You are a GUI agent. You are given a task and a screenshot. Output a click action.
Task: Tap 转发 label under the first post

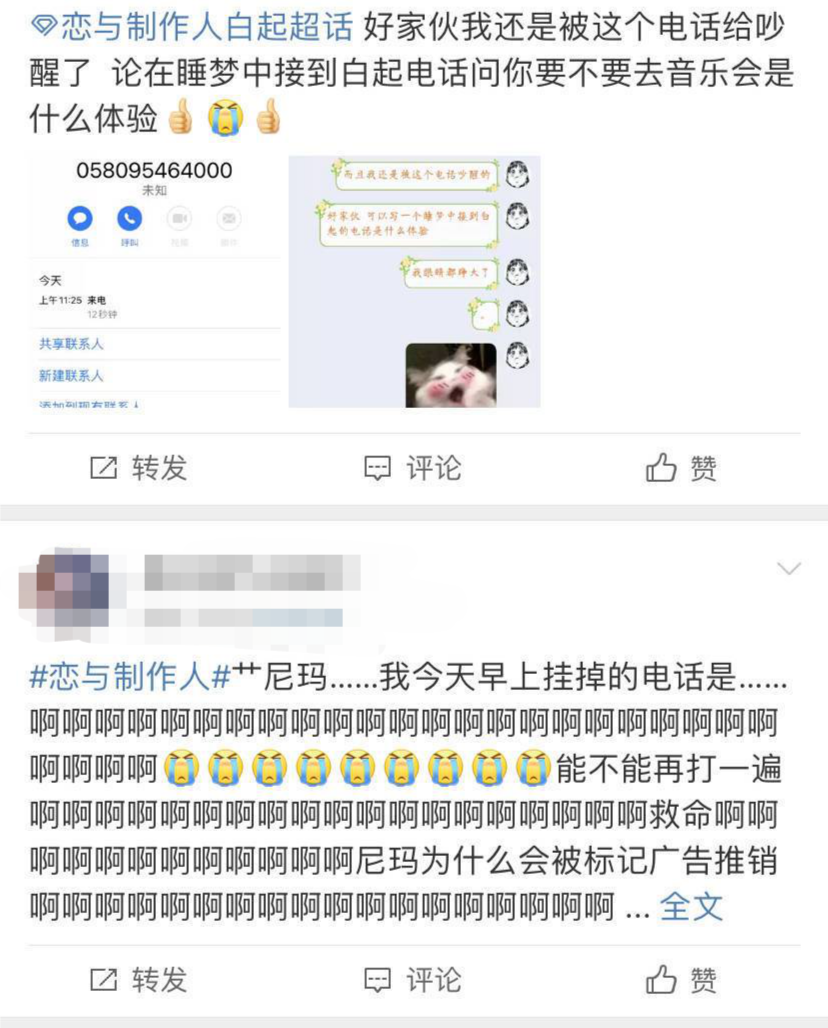pos(159,468)
